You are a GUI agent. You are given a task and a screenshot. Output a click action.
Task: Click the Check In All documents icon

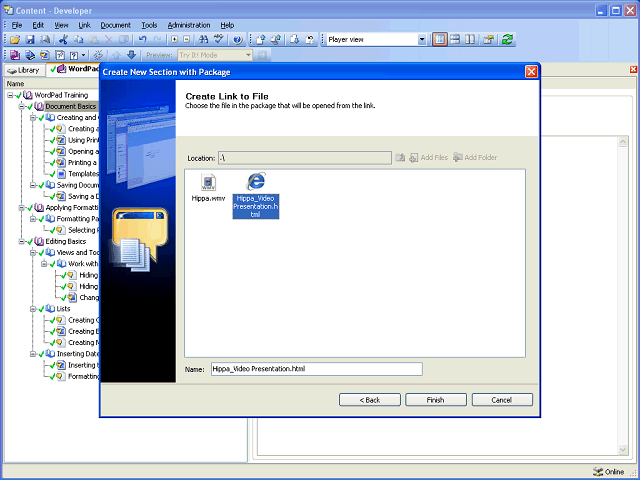pyautogui.click(x=276, y=40)
